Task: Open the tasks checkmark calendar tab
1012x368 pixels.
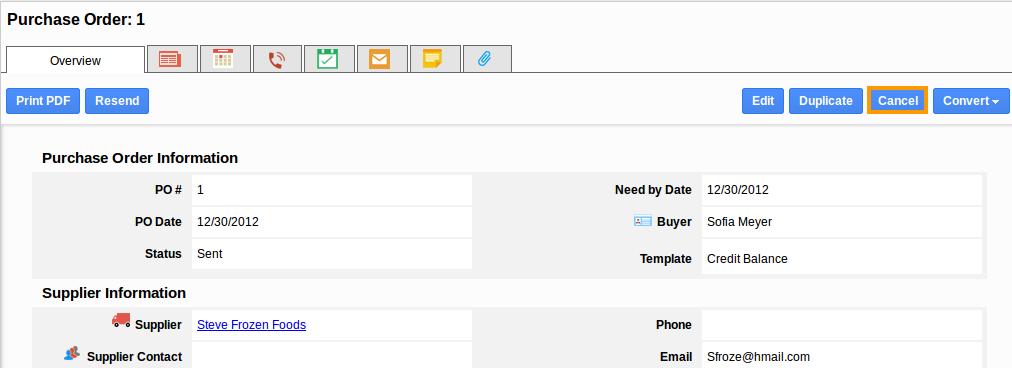Action: point(328,59)
